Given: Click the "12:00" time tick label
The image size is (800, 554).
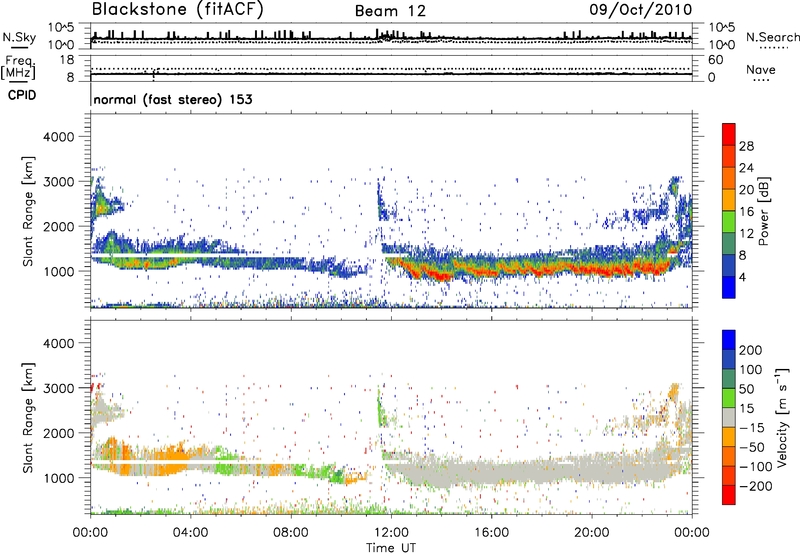Looking at the screenshot, I should 391,533.
